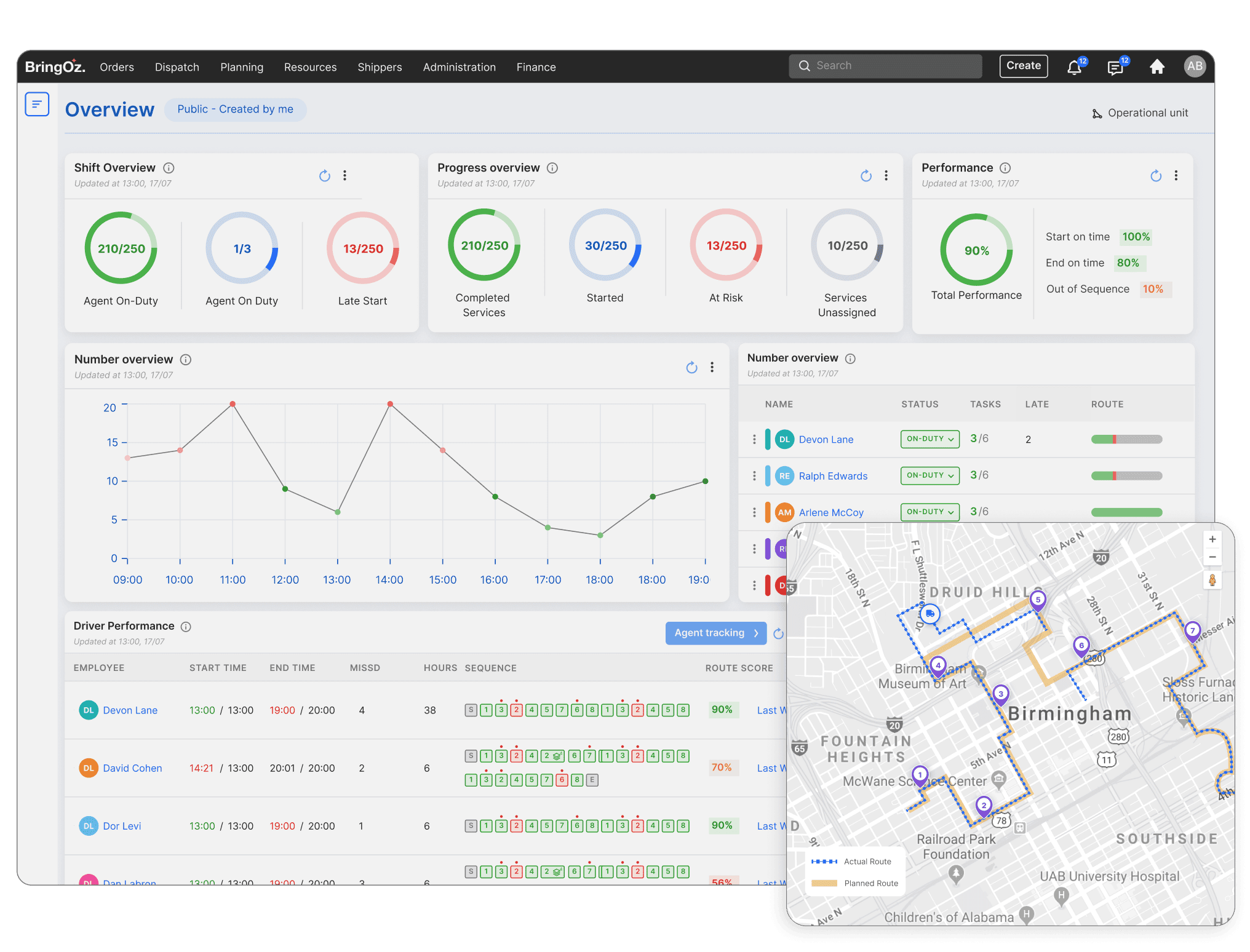The width and height of the screenshot is (1250, 952).
Task: Click Public - Created by me tag
Action: pos(235,109)
